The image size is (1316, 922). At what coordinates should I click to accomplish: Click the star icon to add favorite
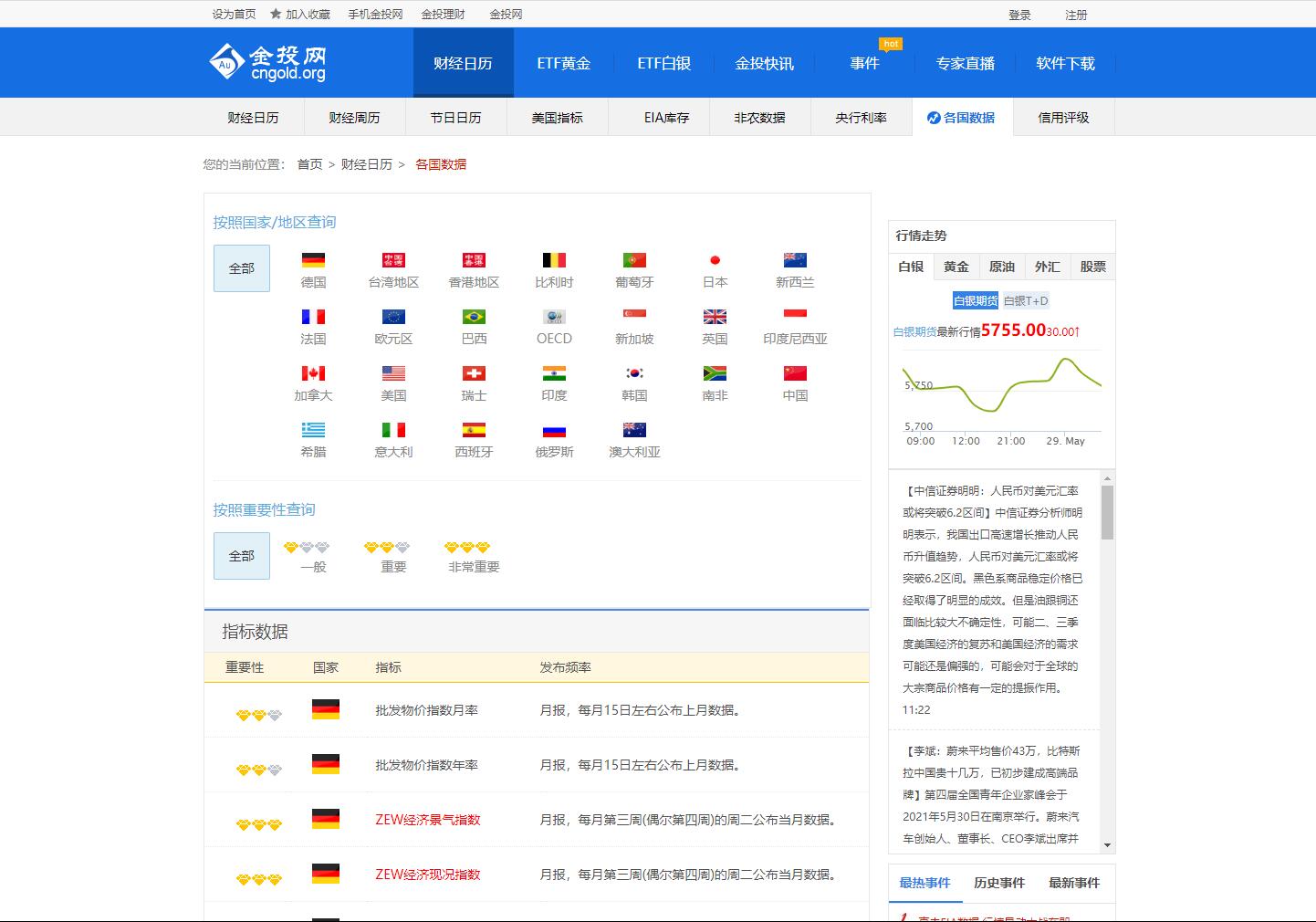tap(276, 14)
